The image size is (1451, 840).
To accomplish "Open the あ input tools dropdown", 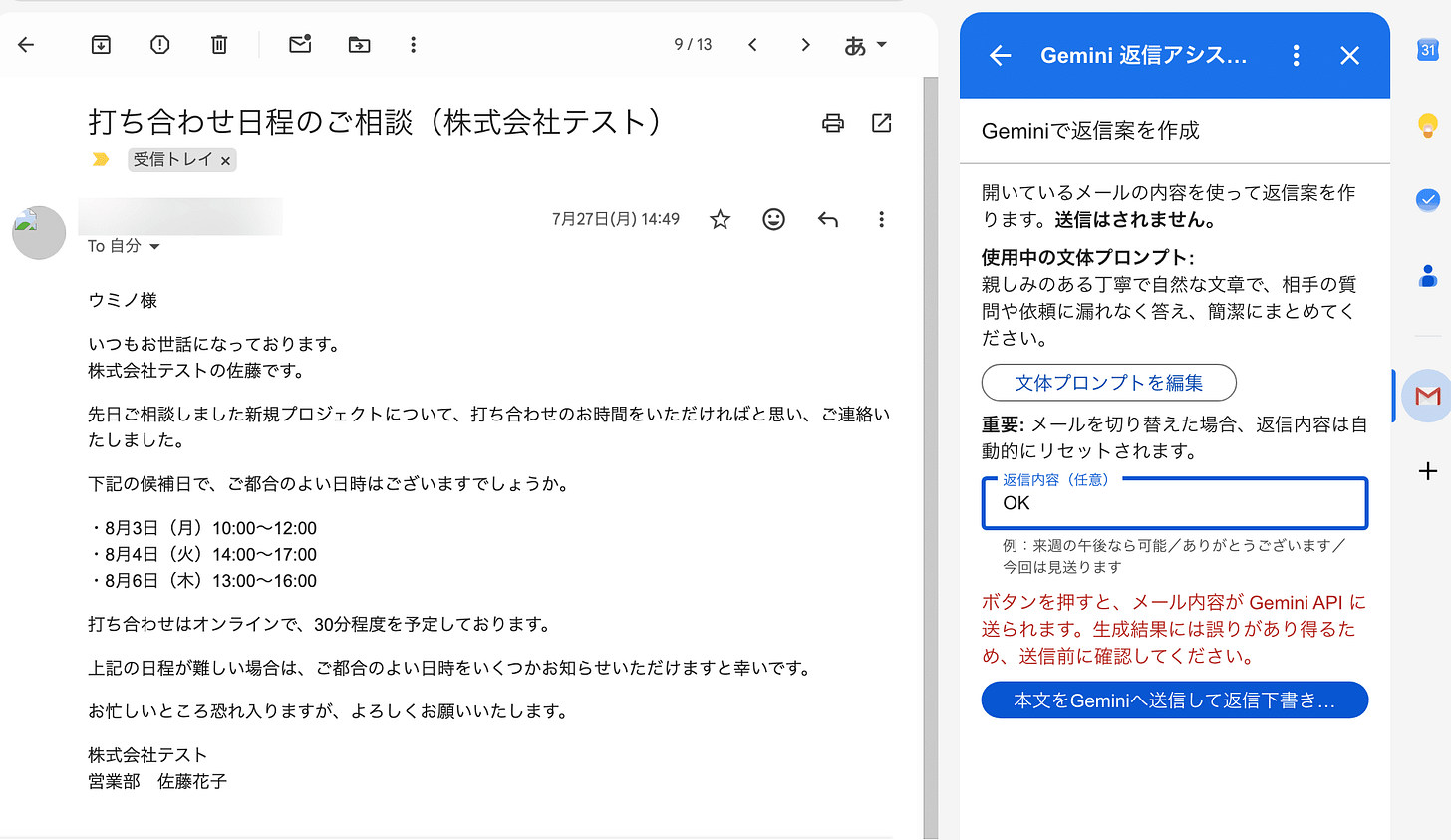I will (865, 45).
